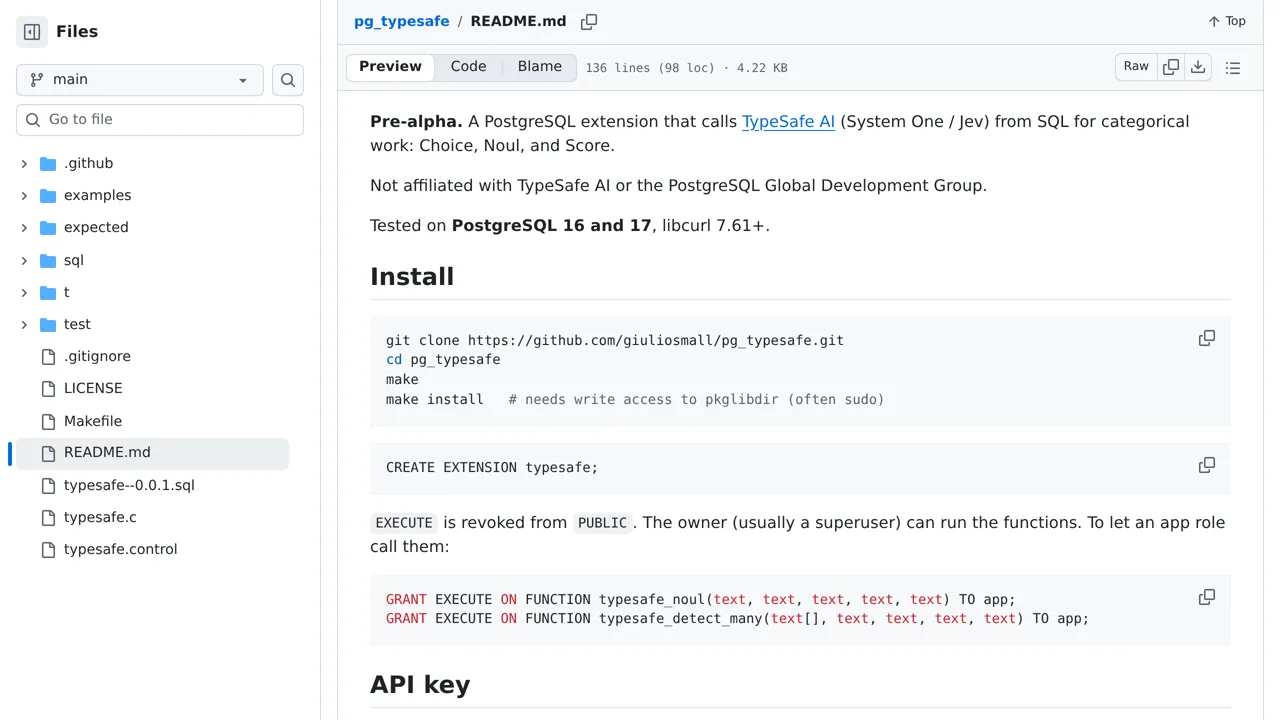Switch to the Code tab
Viewport: 1280px width, 720px height.
468,67
